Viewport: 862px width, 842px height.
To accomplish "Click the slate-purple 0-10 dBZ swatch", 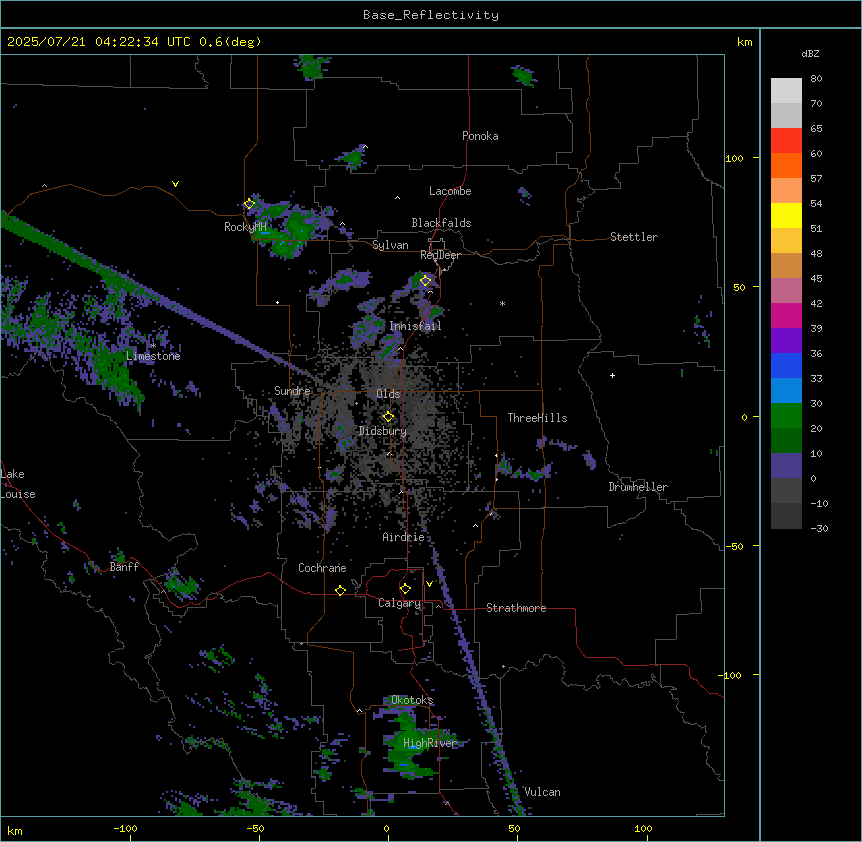I will pyautogui.click(x=786, y=466).
